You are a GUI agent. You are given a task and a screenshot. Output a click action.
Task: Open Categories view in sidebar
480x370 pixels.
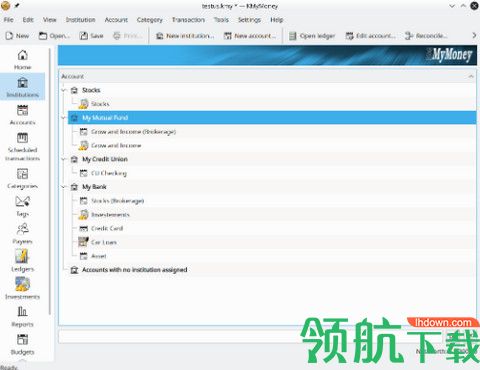tap(22, 178)
